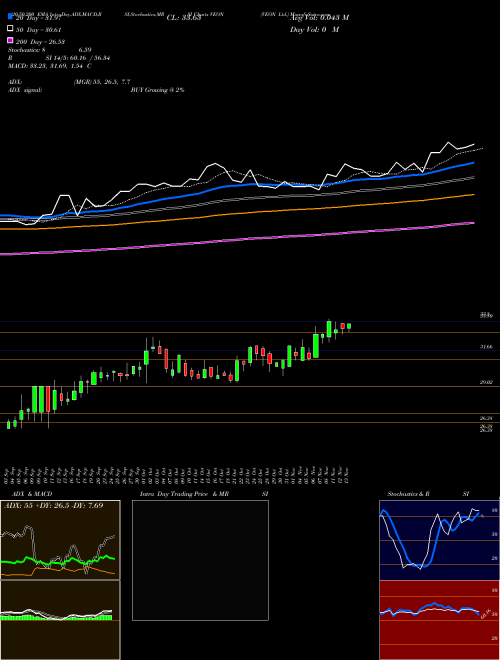500x660 pixels.
Task: Click the white 50 Day legend swatch
Action: tap(10, 29)
